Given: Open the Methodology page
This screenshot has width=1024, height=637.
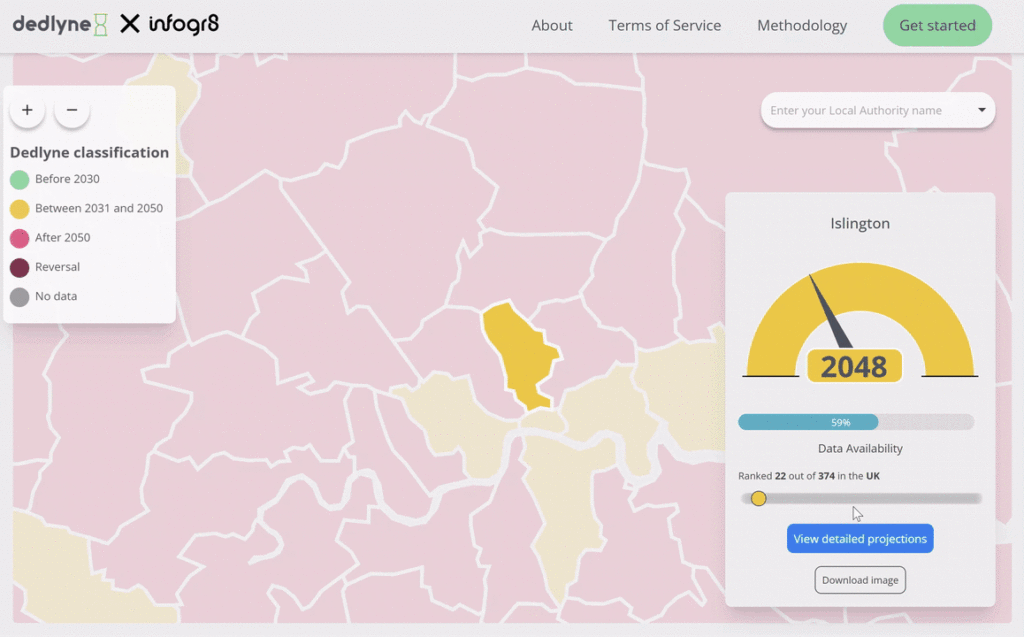Looking at the screenshot, I should [x=802, y=25].
